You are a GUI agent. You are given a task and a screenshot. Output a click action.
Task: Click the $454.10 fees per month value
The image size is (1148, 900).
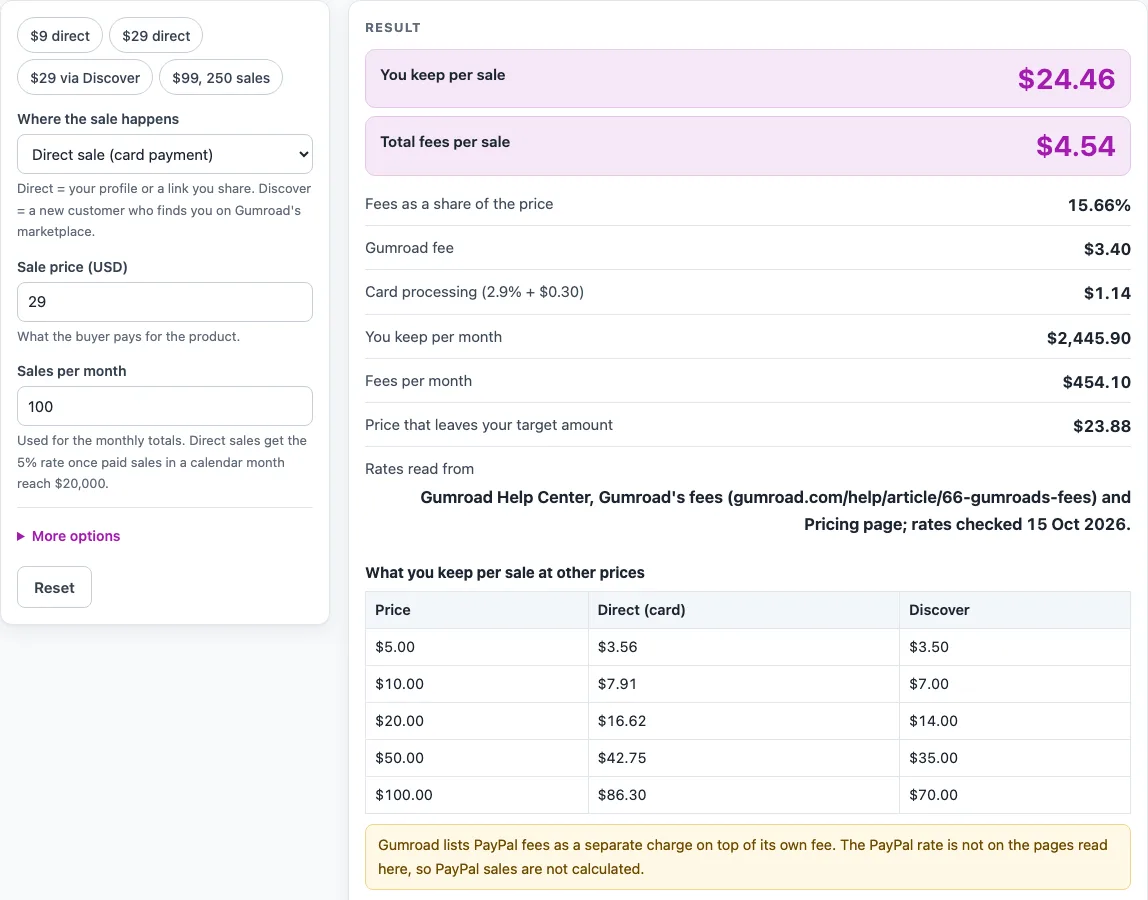point(1097,382)
